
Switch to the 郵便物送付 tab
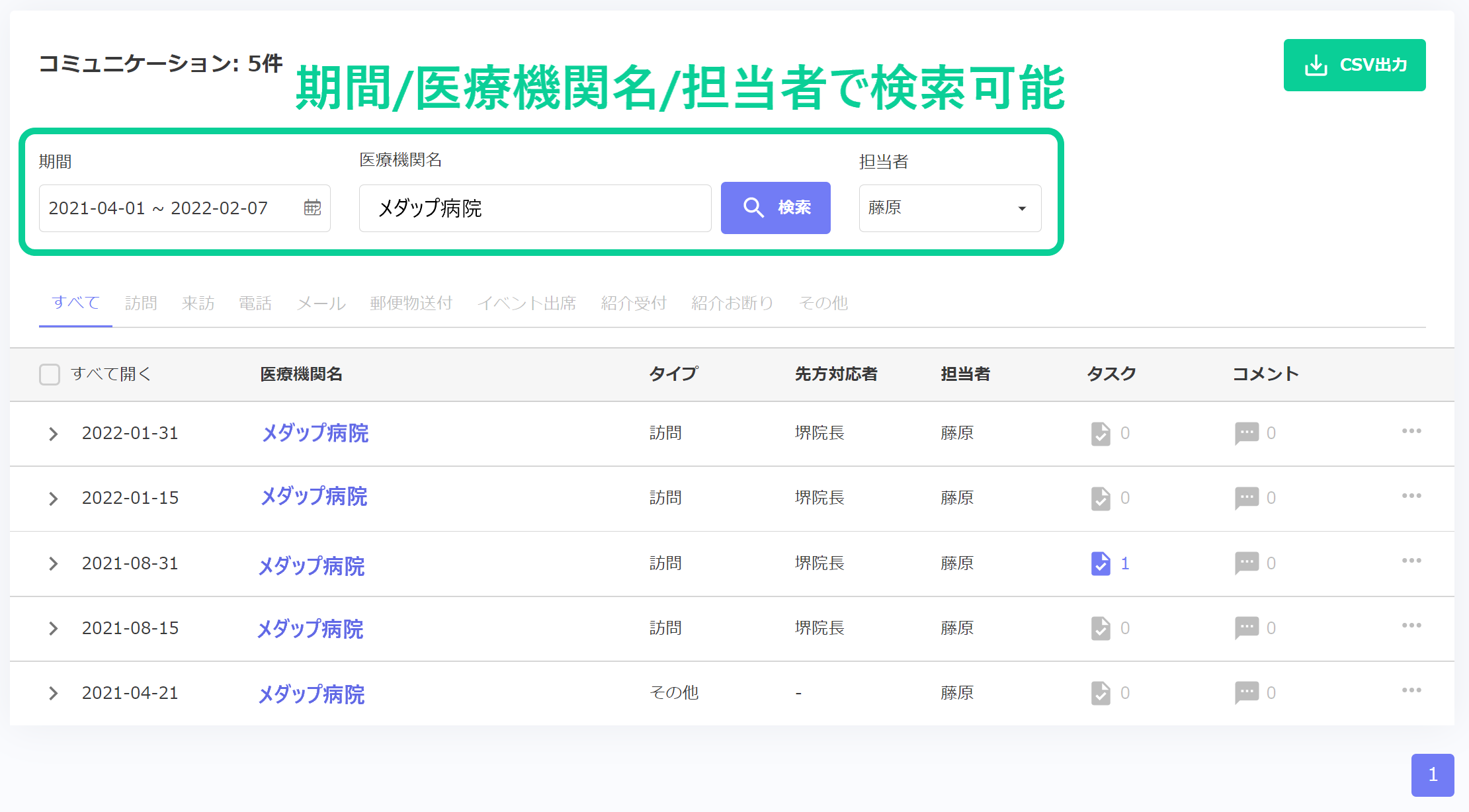coord(411,303)
